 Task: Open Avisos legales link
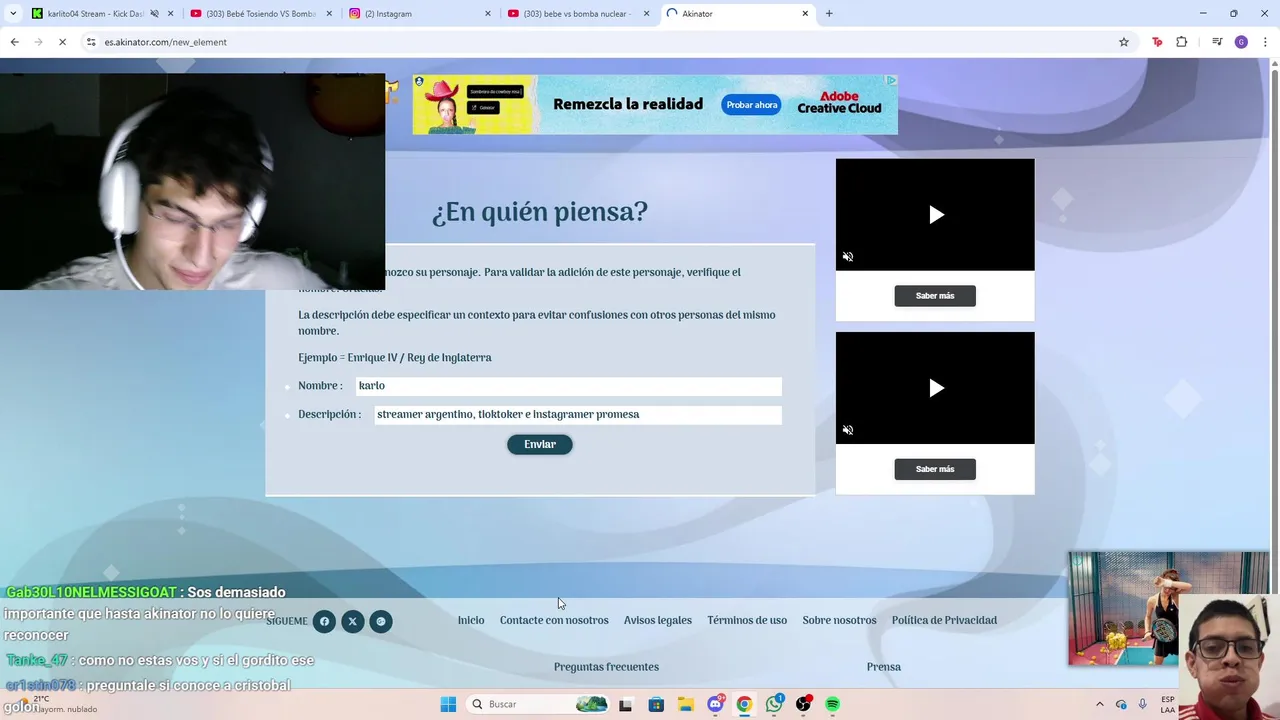click(658, 620)
